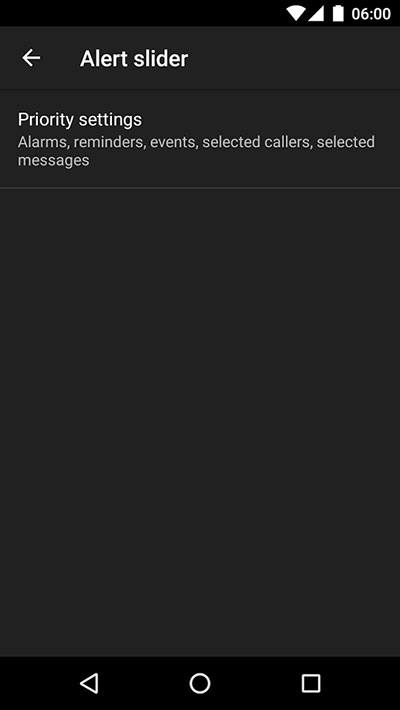The image size is (400, 710).
Task: Click the word 'messages' in the summary
Action: tap(53, 160)
